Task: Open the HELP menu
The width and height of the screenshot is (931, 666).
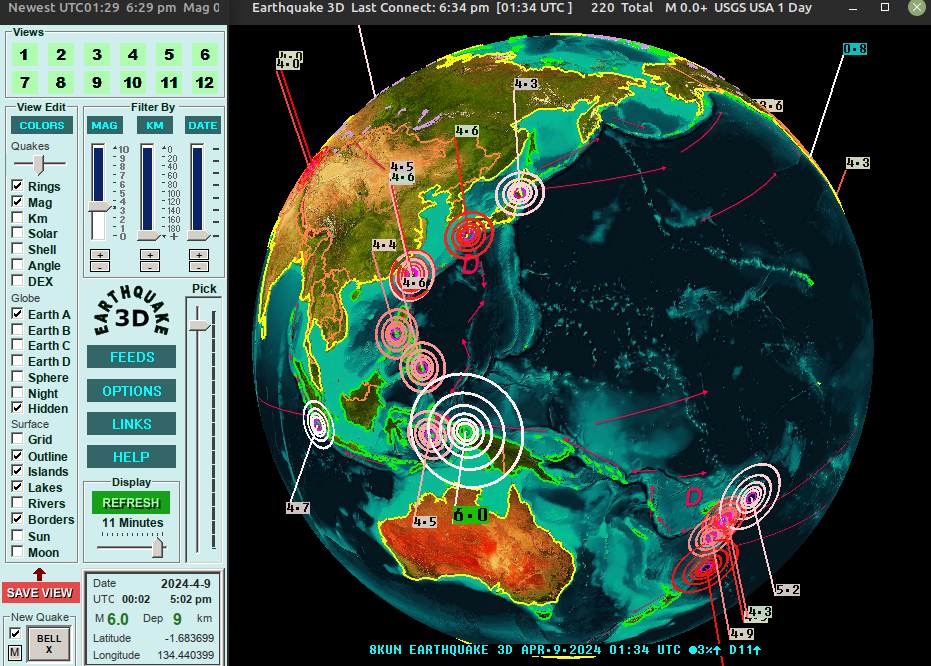Action: pos(131,457)
